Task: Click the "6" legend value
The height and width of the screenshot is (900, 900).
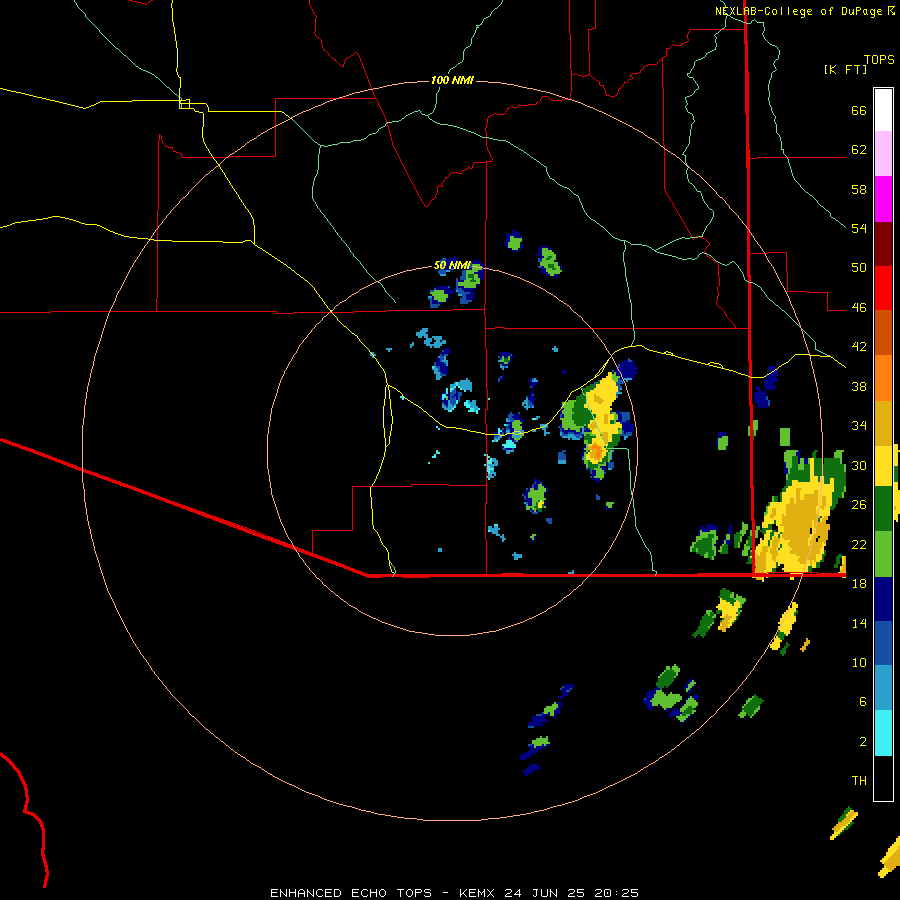Action: click(863, 702)
